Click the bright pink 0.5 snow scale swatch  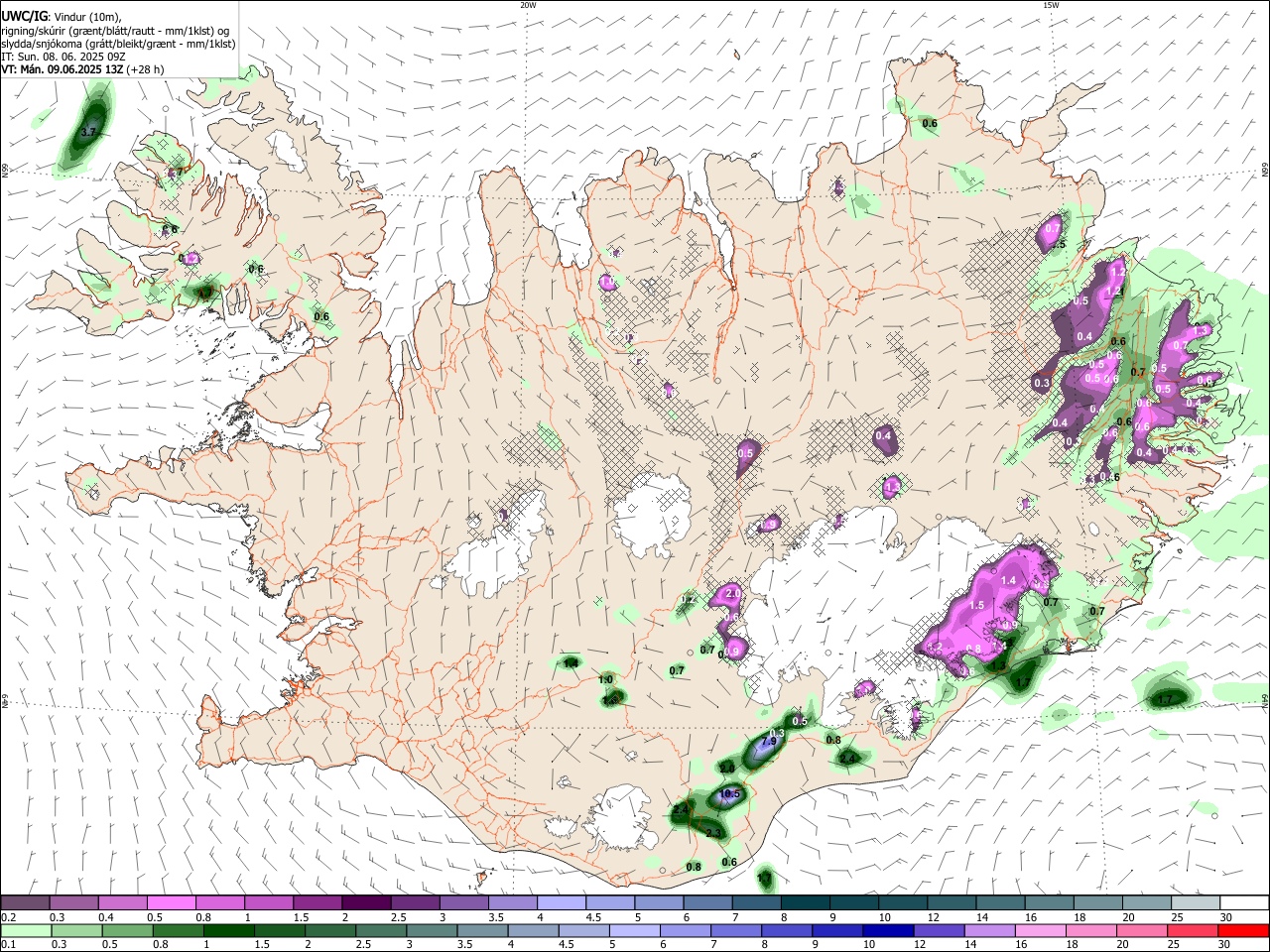pos(171,902)
